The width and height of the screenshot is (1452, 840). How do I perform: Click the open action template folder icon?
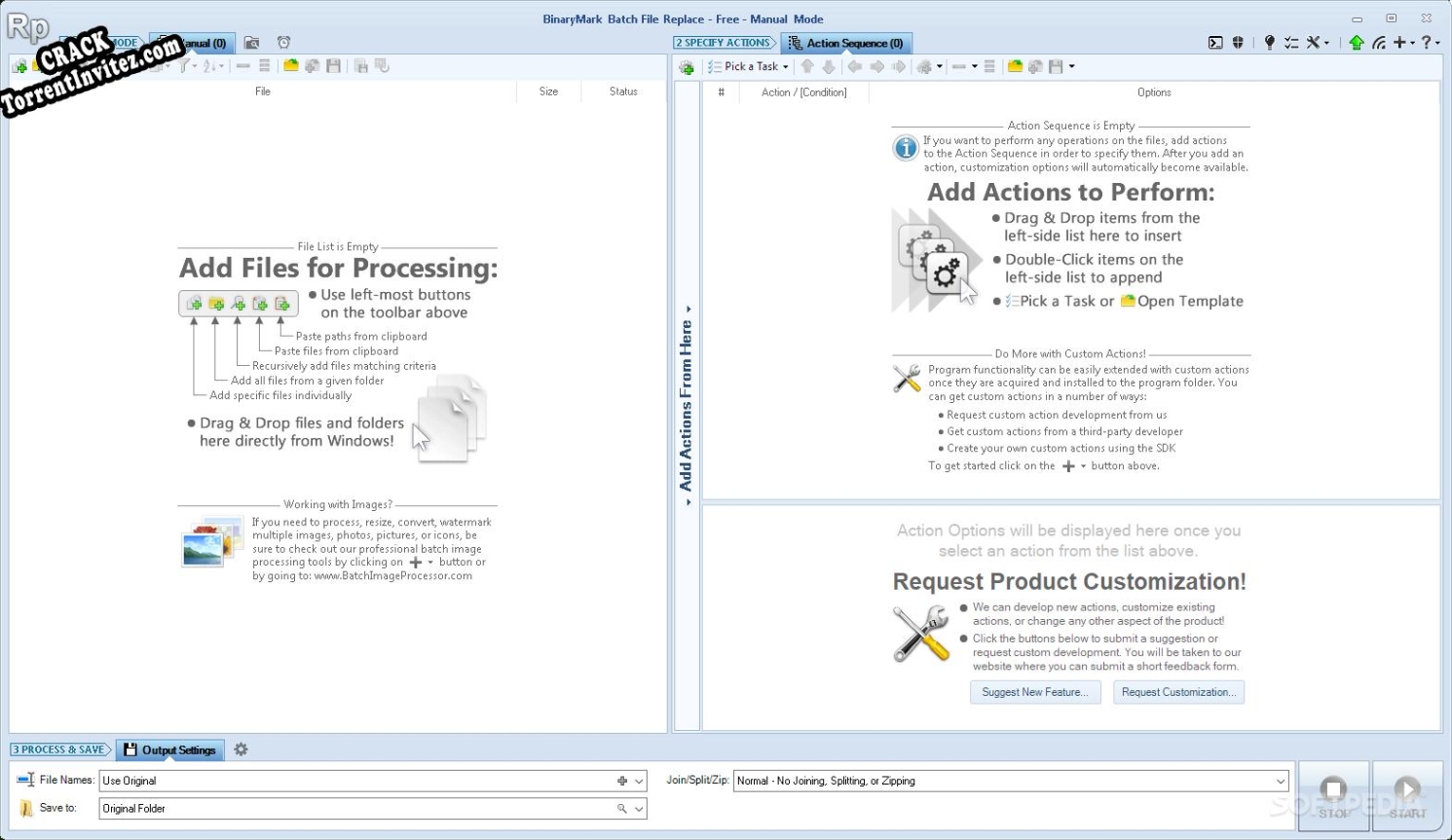click(x=1015, y=67)
